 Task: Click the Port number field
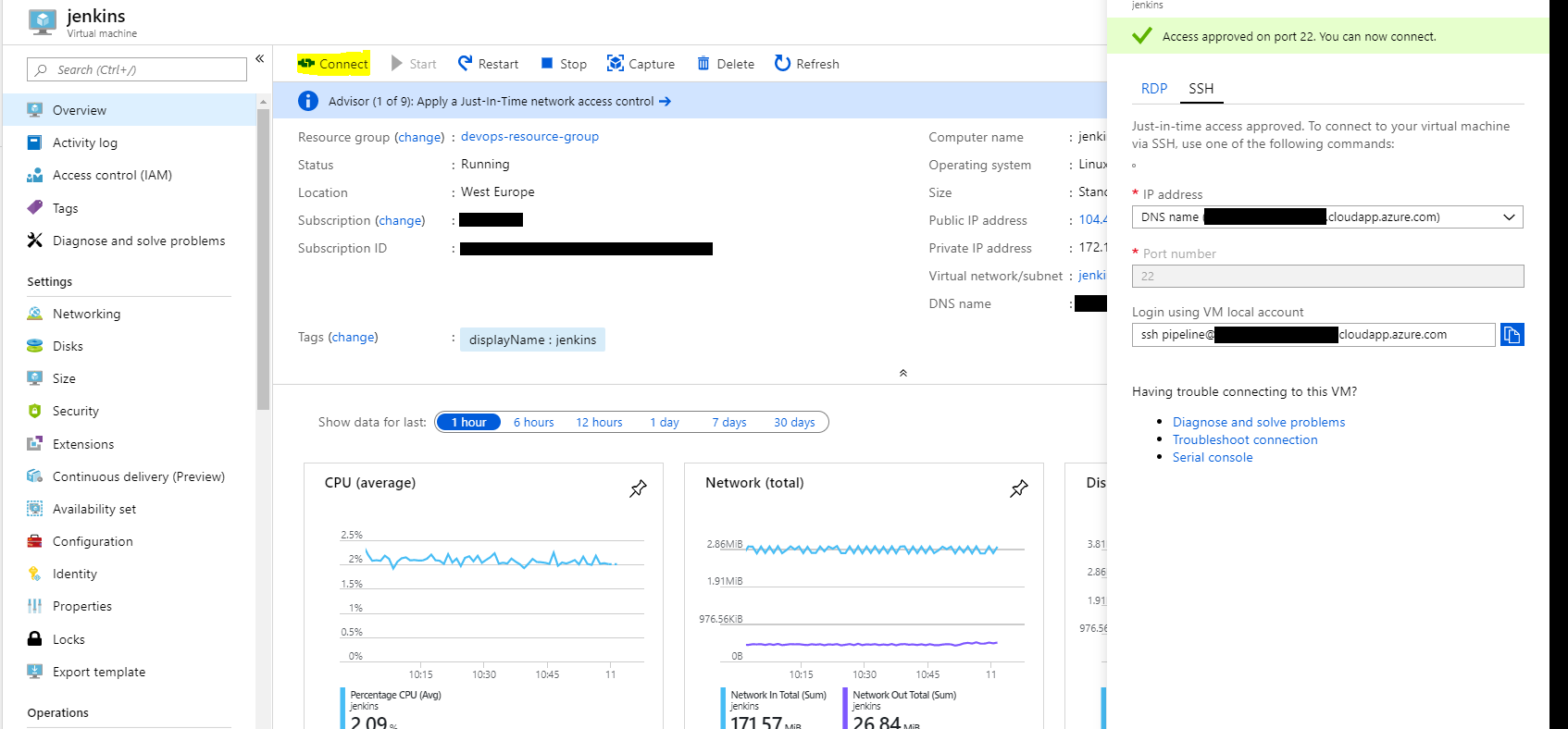pos(1327,277)
